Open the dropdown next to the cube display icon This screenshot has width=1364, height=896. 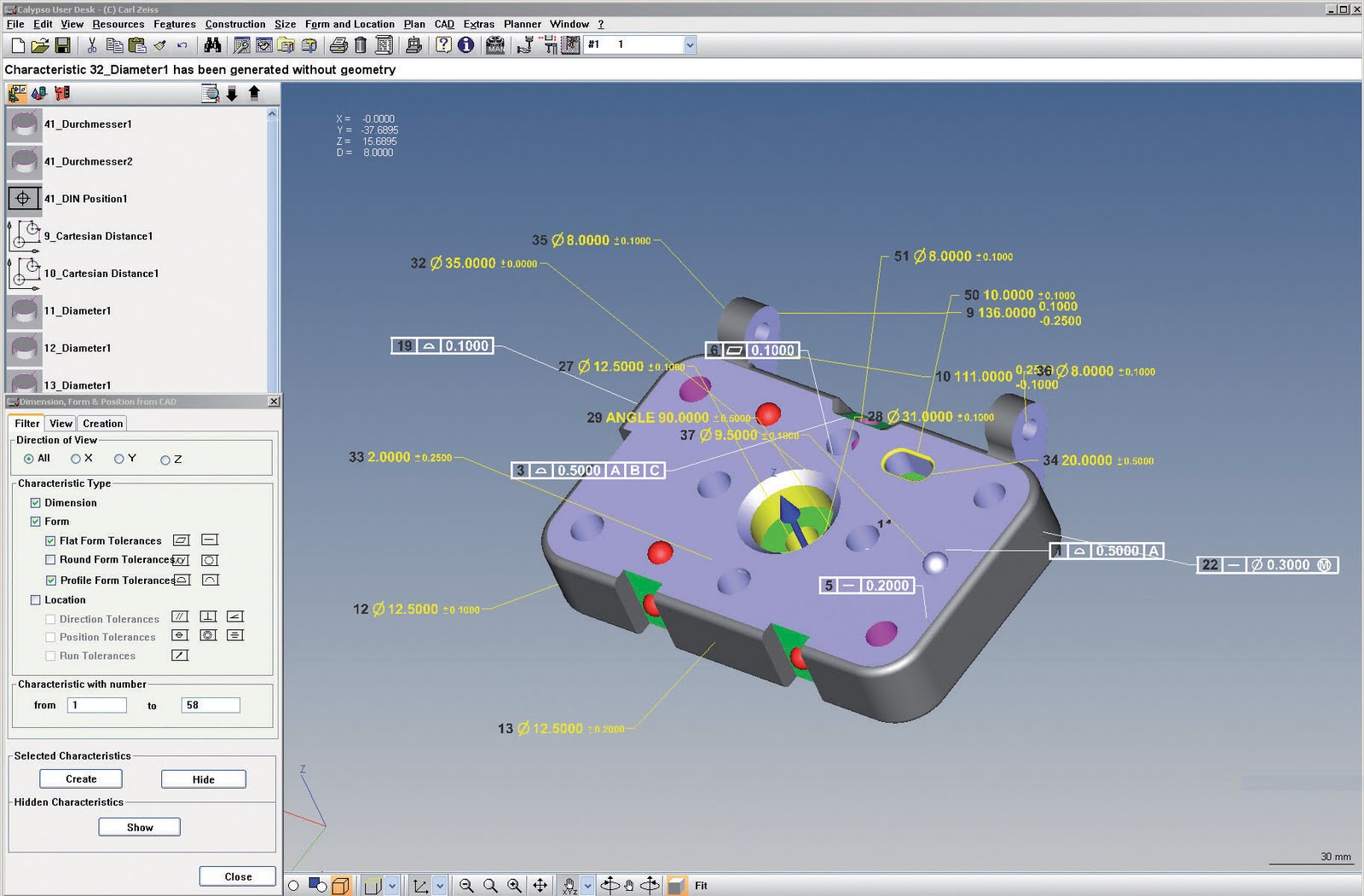[391, 885]
